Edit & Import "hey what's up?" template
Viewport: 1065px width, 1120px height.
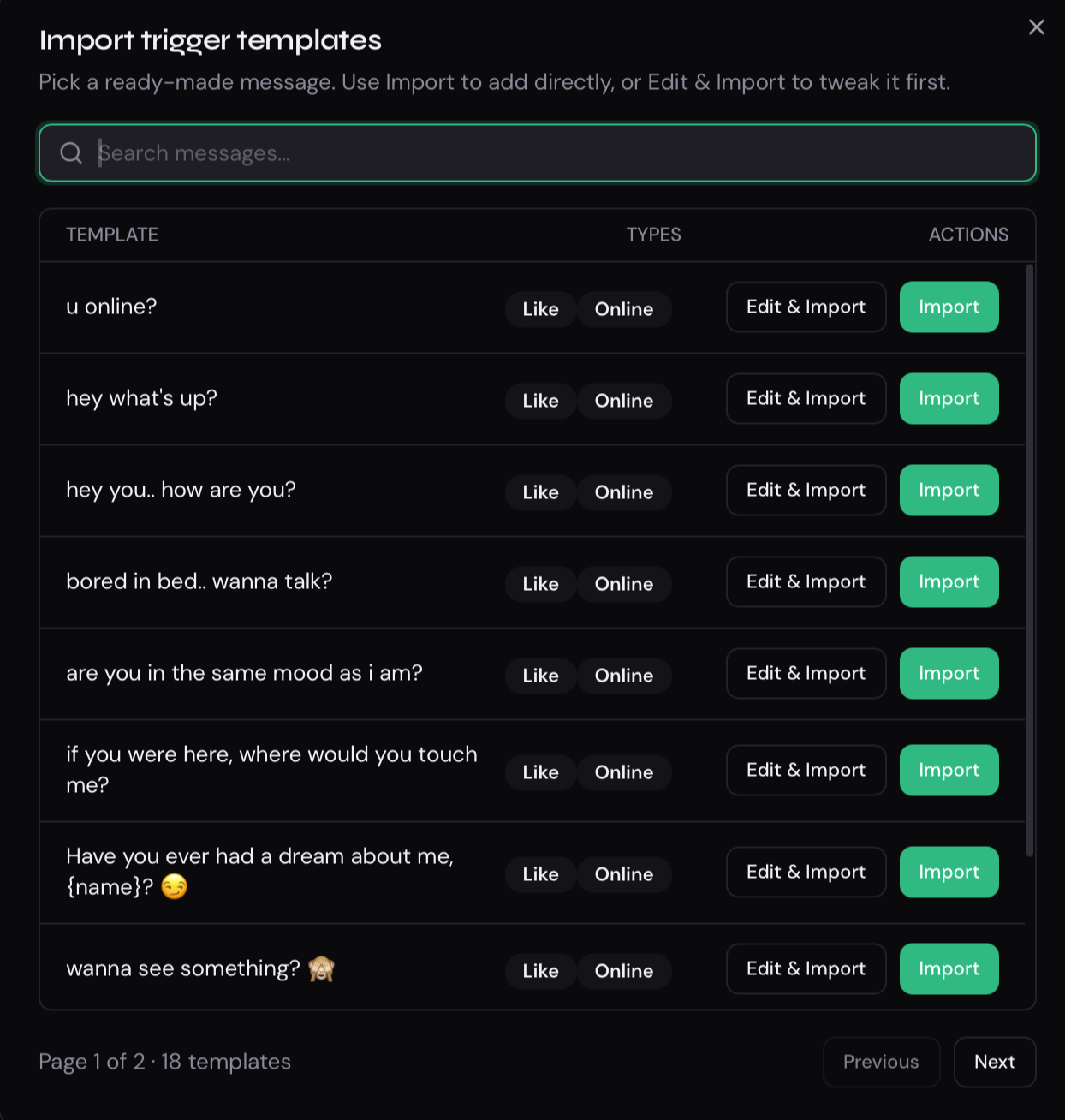[x=806, y=398]
